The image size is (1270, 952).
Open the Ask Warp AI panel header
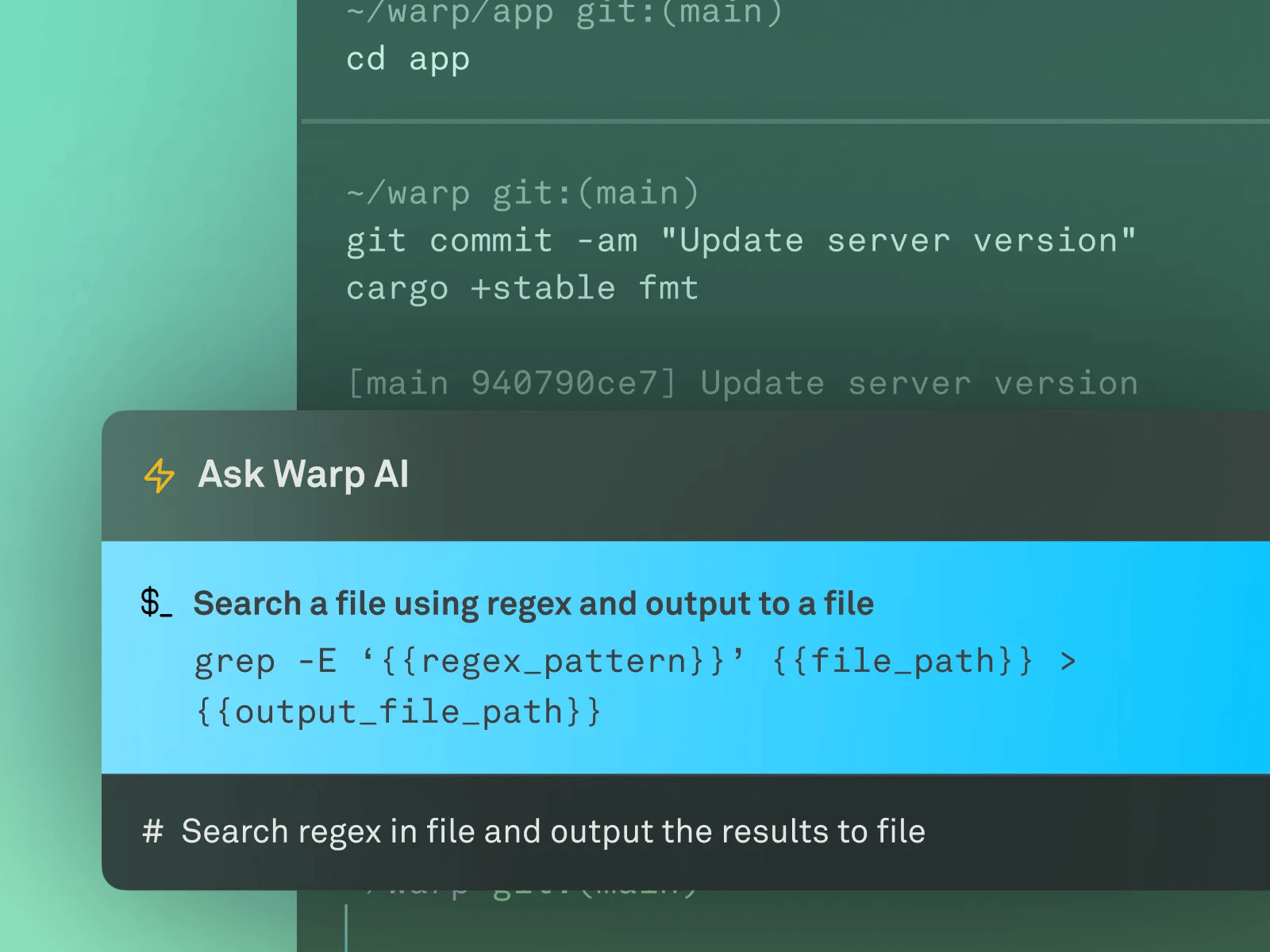(x=303, y=474)
